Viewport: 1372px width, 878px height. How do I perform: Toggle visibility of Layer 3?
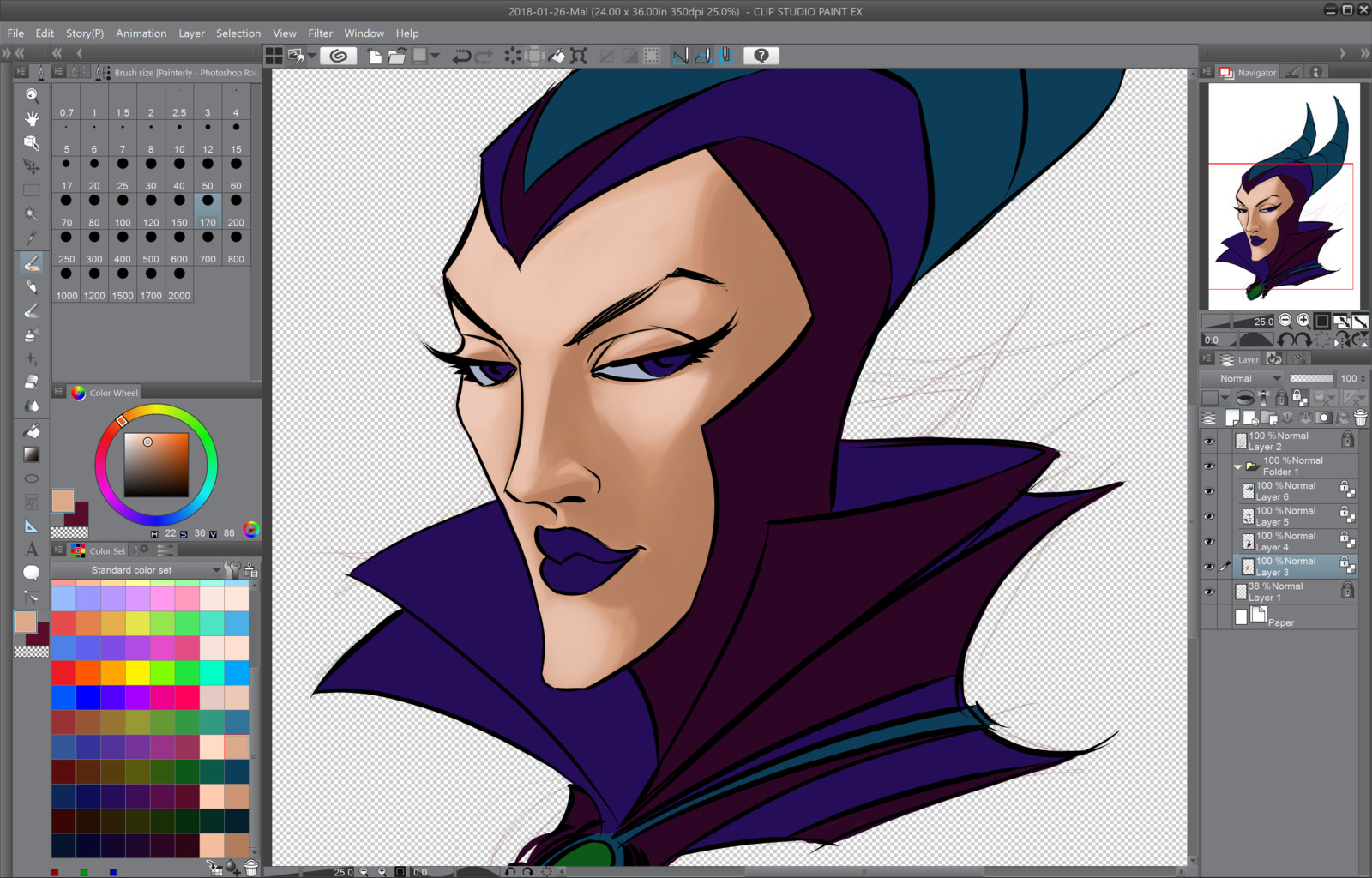pyautogui.click(x=1209, y=567)
